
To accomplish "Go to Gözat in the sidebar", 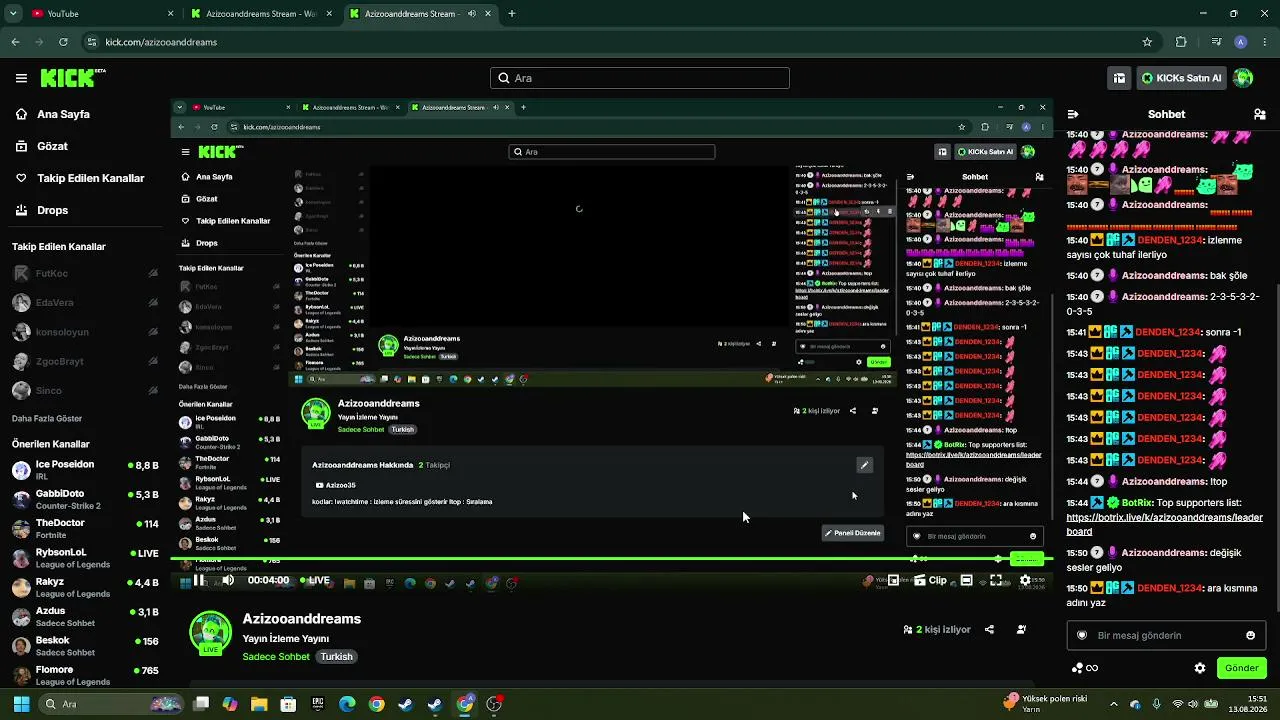I will point(52,146).
